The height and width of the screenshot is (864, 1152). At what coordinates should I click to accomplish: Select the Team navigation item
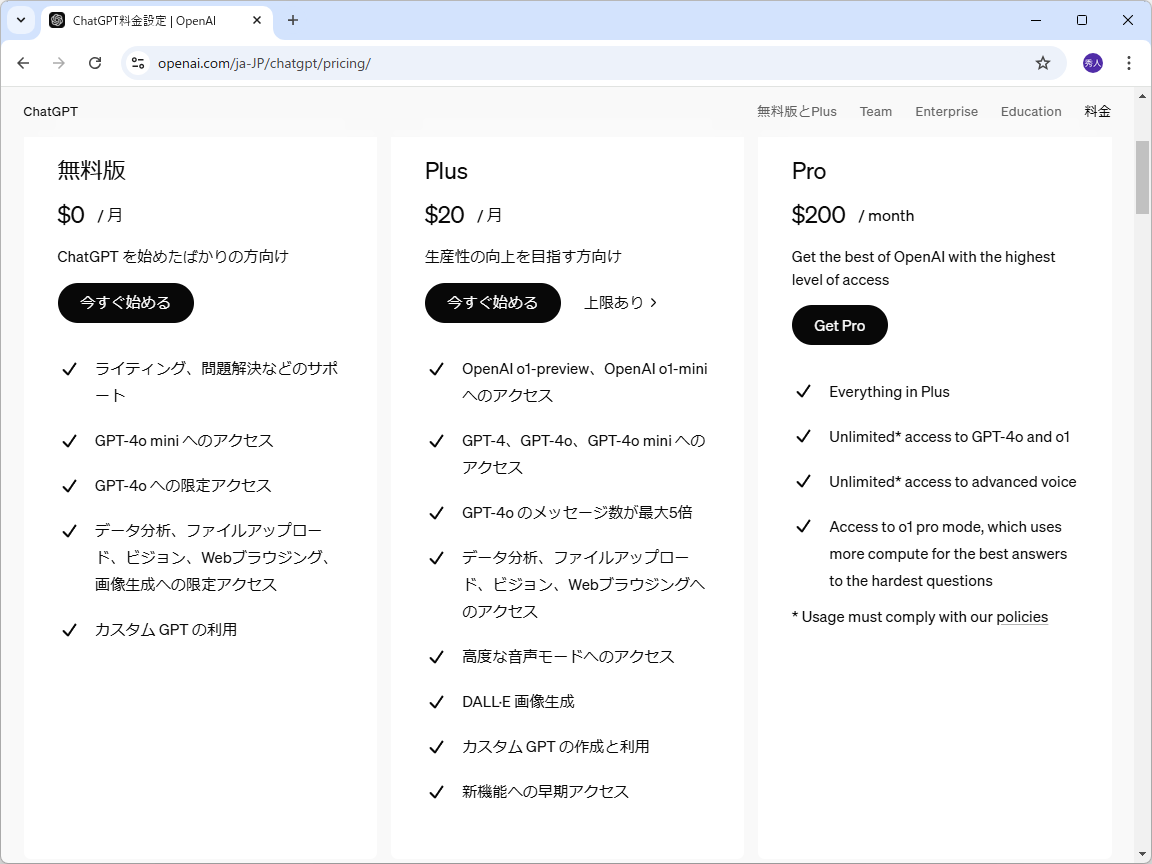[x=875, y=111]
